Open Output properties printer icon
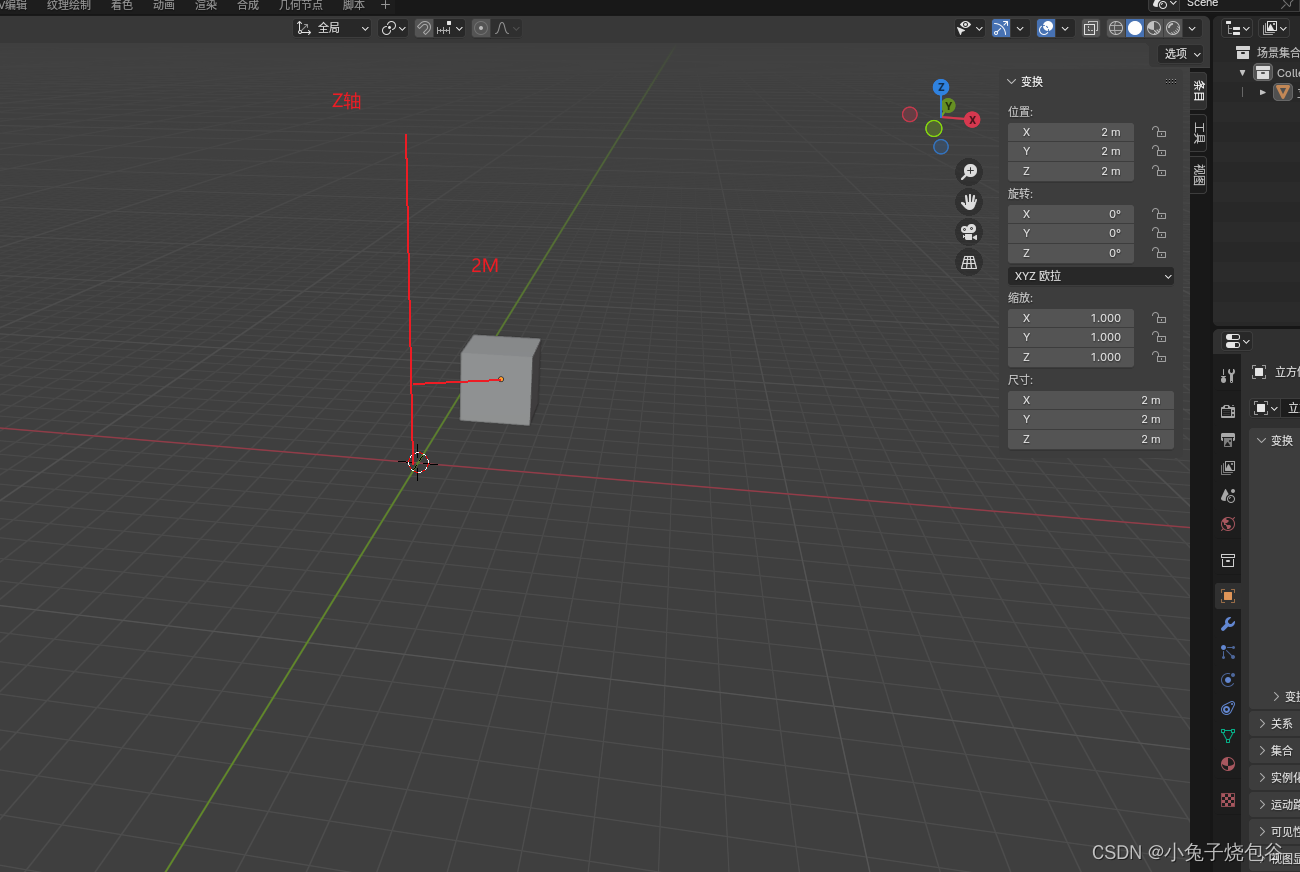The width and height of the screenshot is (1300, 872). coord(1228,439)
